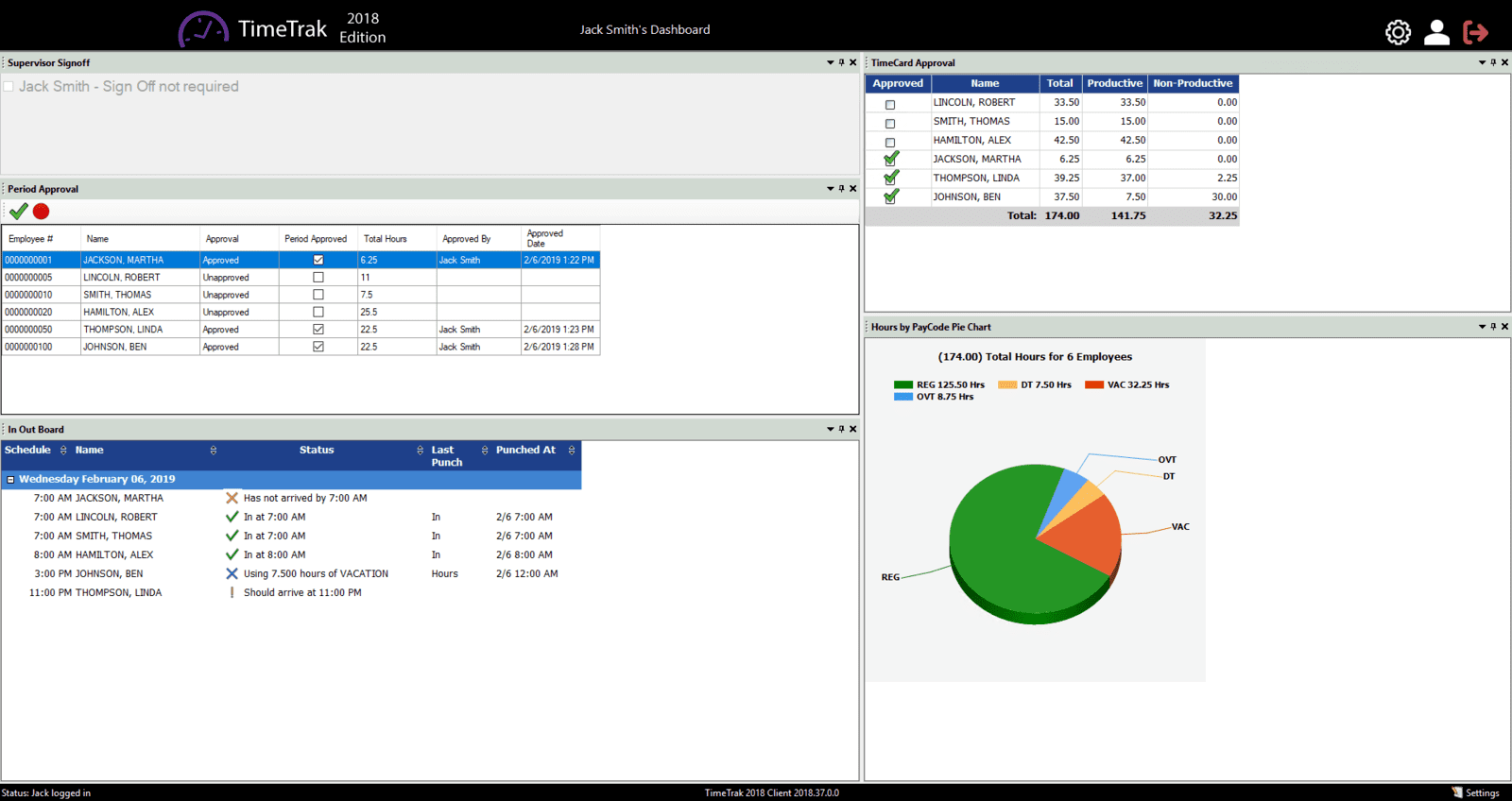Image resolution: width=1512 pixels, height=801 pixels.
Task: Check Period Approved for Smith, Thomas
Action: 318,295
